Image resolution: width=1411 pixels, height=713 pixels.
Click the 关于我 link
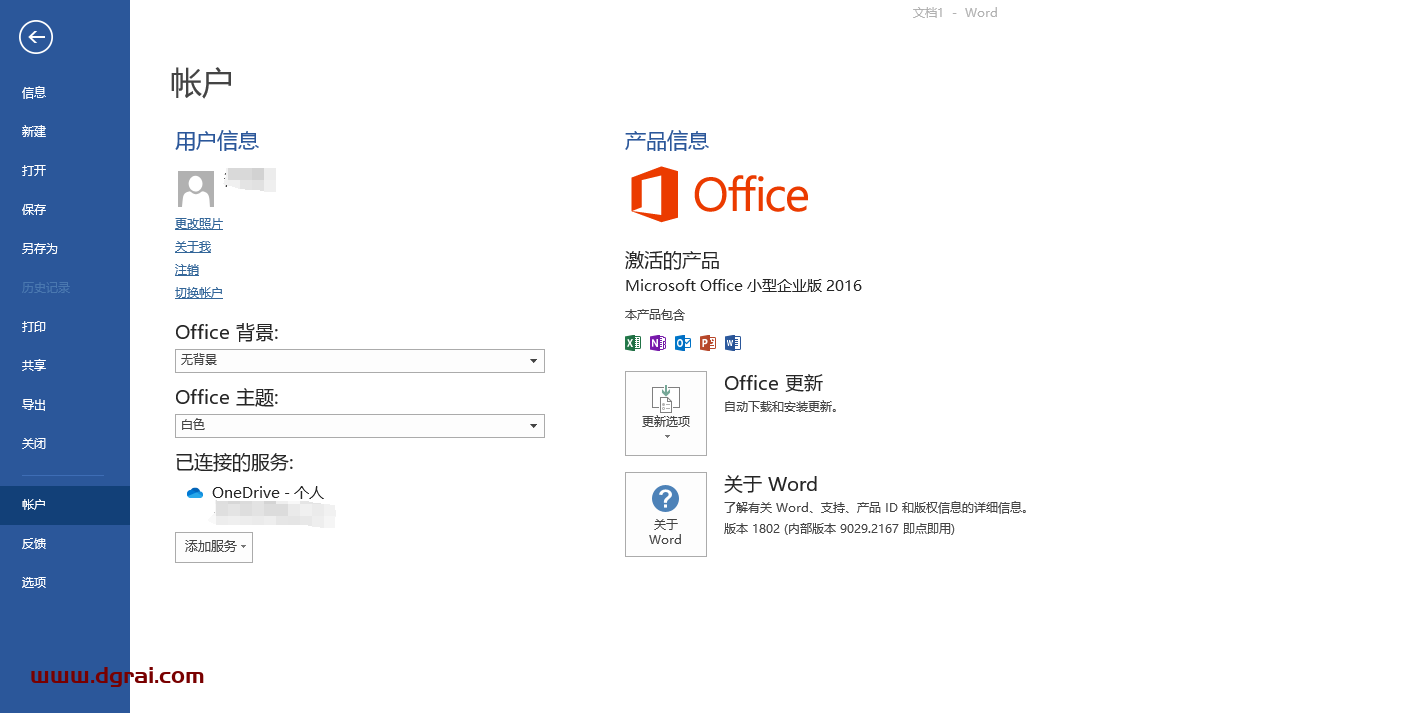click(x=193, y=247)
